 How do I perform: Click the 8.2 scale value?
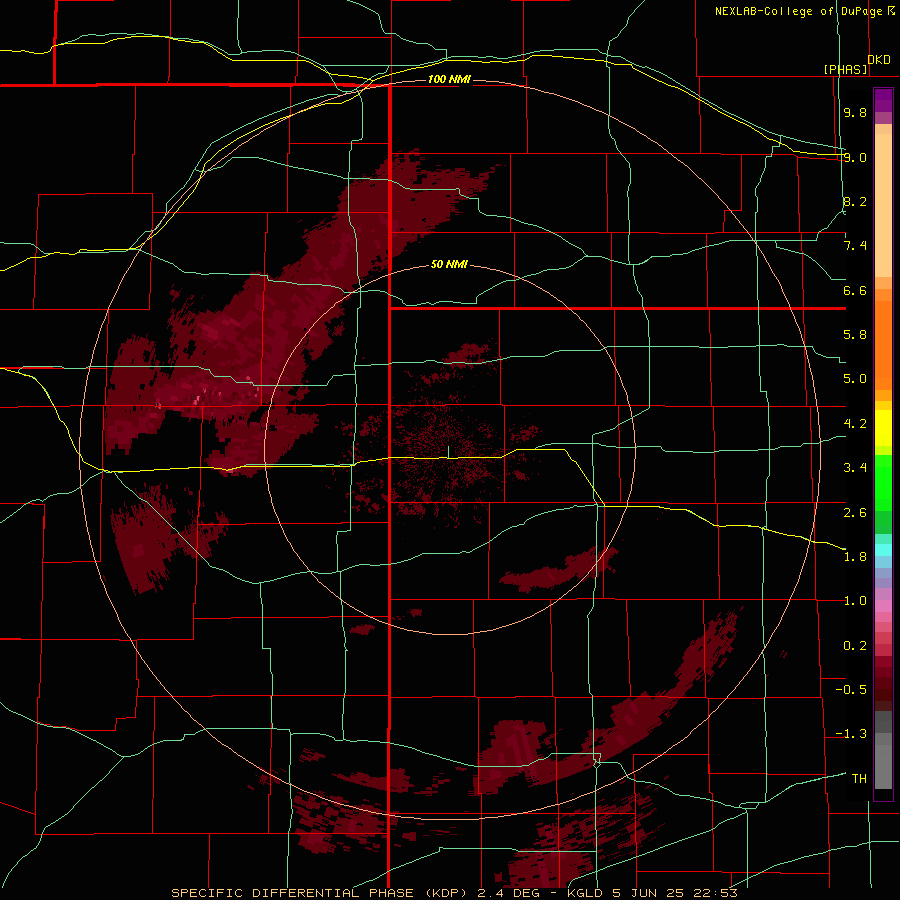[855, 201]
